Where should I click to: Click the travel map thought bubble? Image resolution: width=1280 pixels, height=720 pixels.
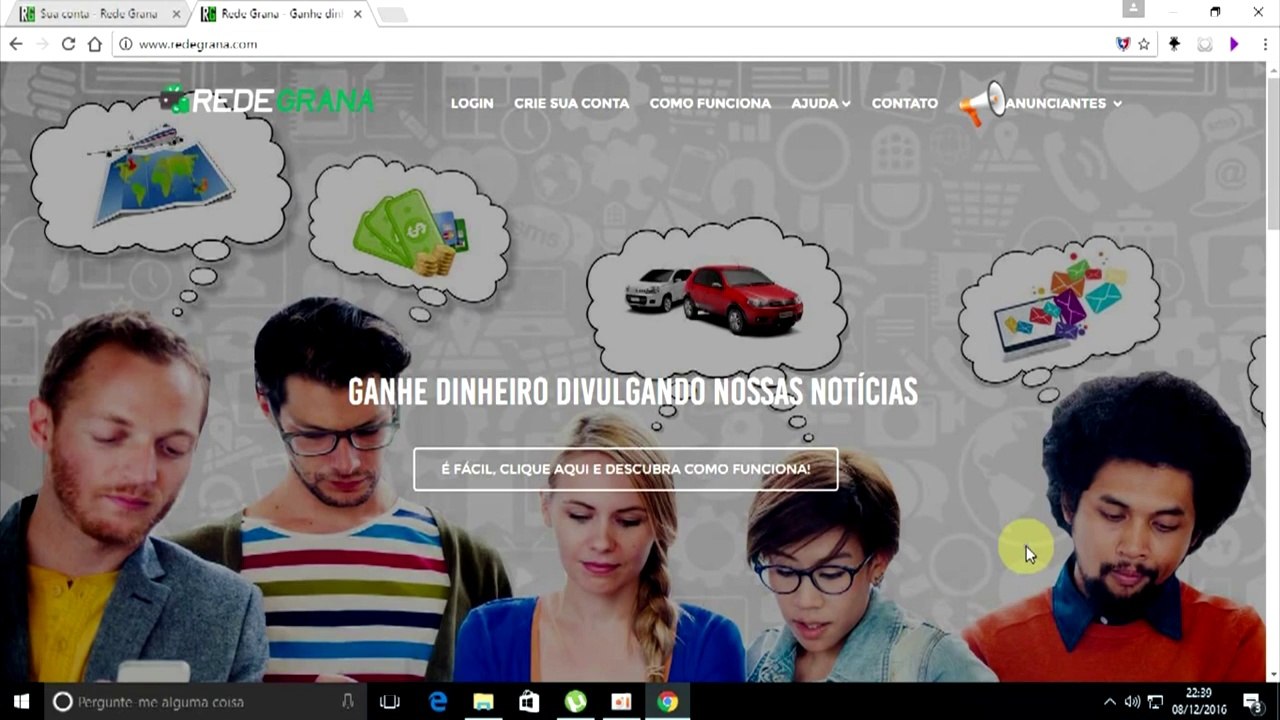tap(160, 175)
